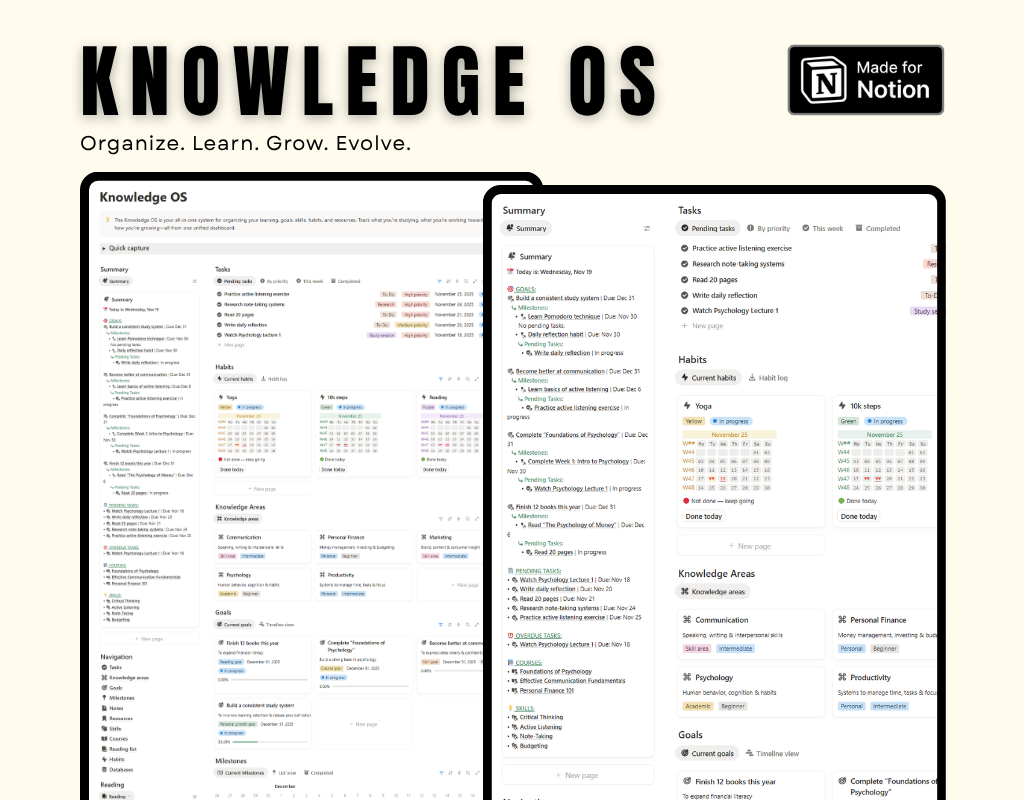This screenshot has width=1024, height=800.
Task: Open Reading list icon in left tablet Navigation
Action: coord(104,749)
